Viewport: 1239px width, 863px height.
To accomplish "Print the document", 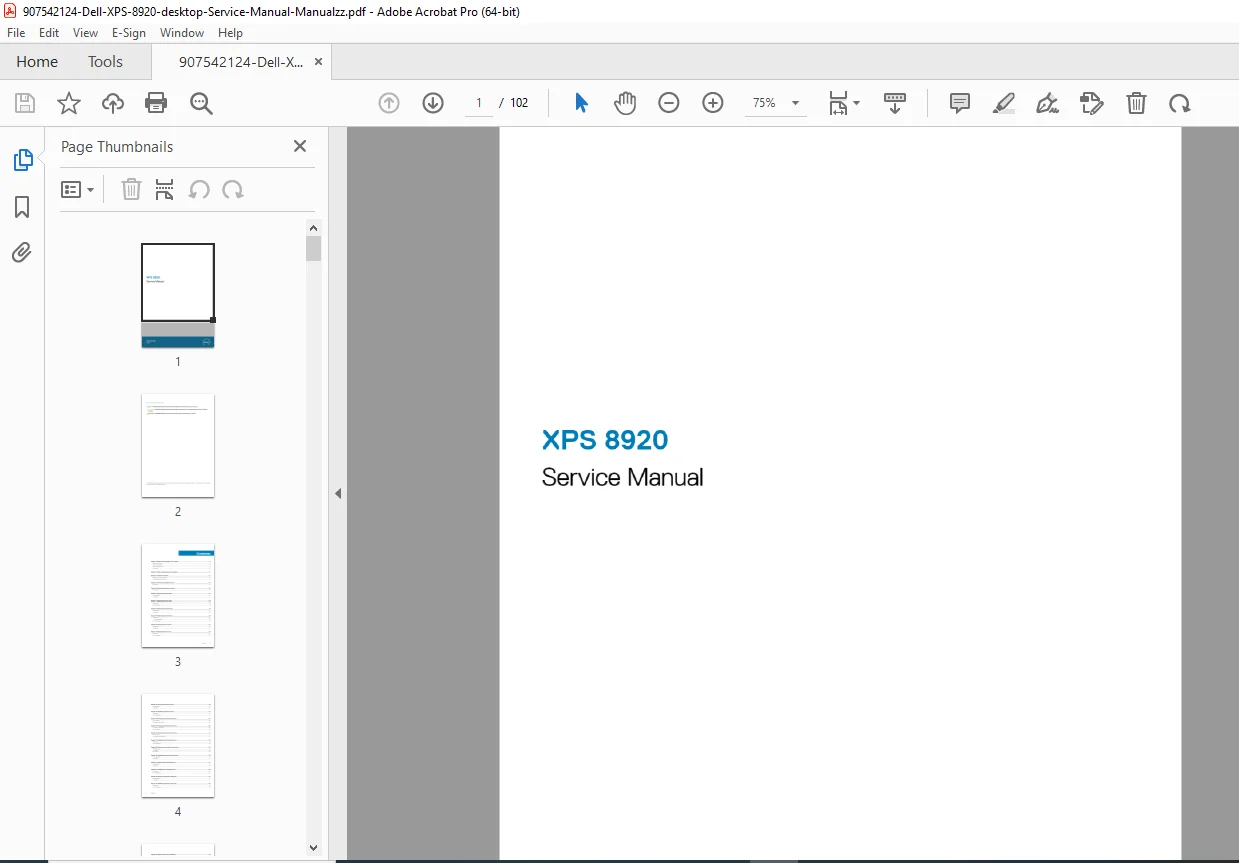I will [156, 103].
